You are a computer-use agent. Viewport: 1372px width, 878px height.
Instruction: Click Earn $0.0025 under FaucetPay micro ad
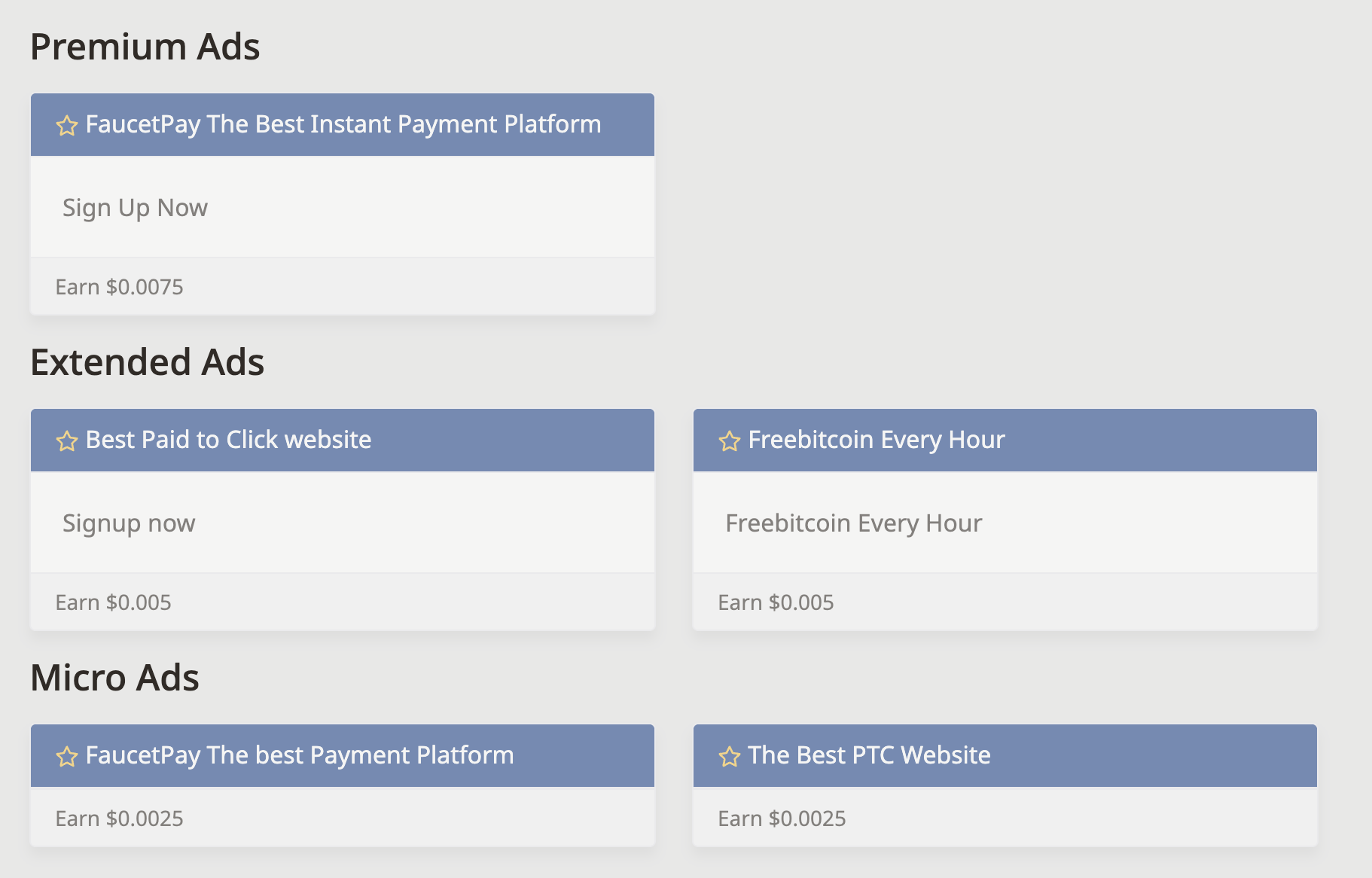click(x=119, y=819)
